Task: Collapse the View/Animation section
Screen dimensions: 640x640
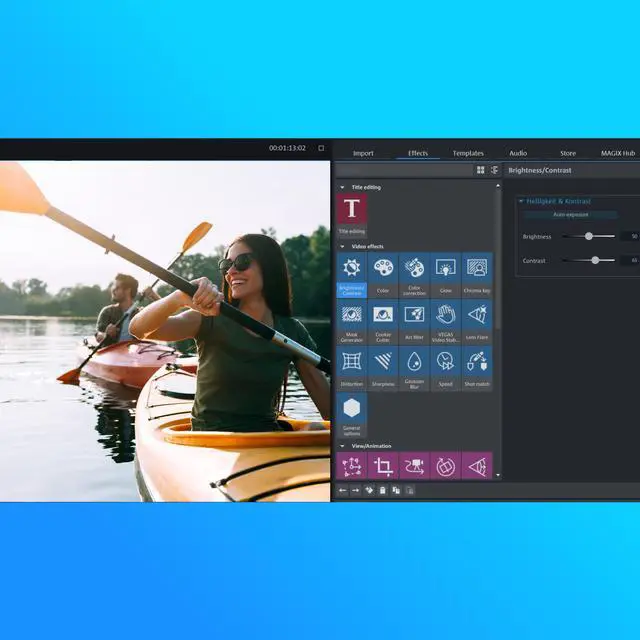Action: [x=342, y=446]
